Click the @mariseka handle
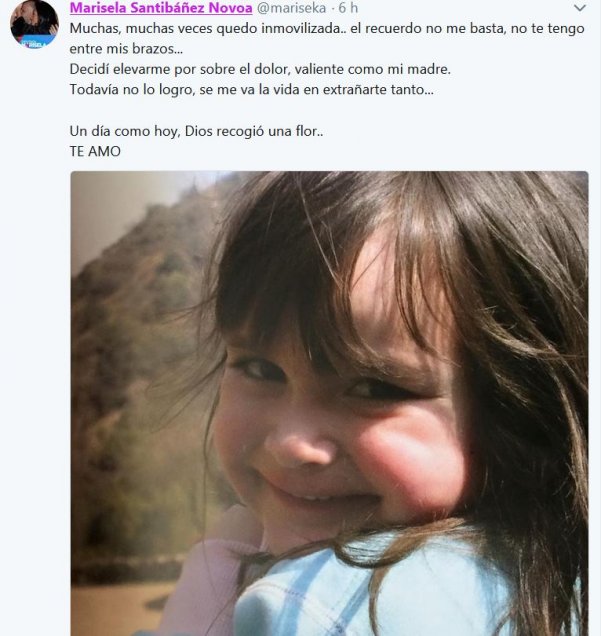 (x=292, y=8)
